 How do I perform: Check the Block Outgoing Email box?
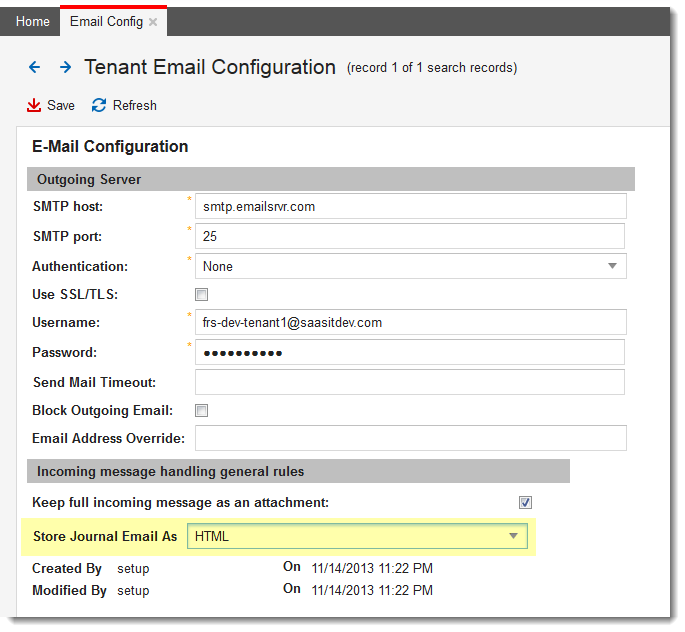click(x=201, y=411)
